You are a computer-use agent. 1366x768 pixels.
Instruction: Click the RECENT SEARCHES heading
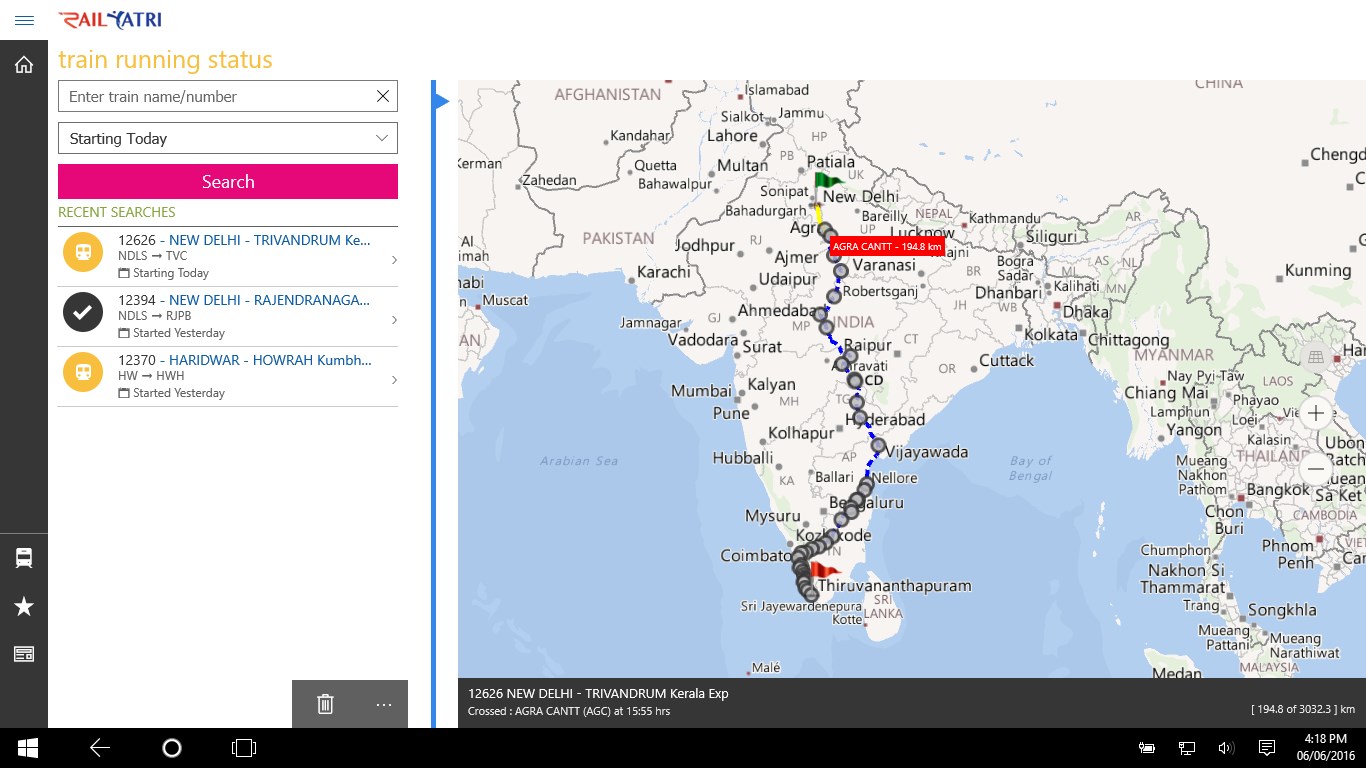click(117, 212)
